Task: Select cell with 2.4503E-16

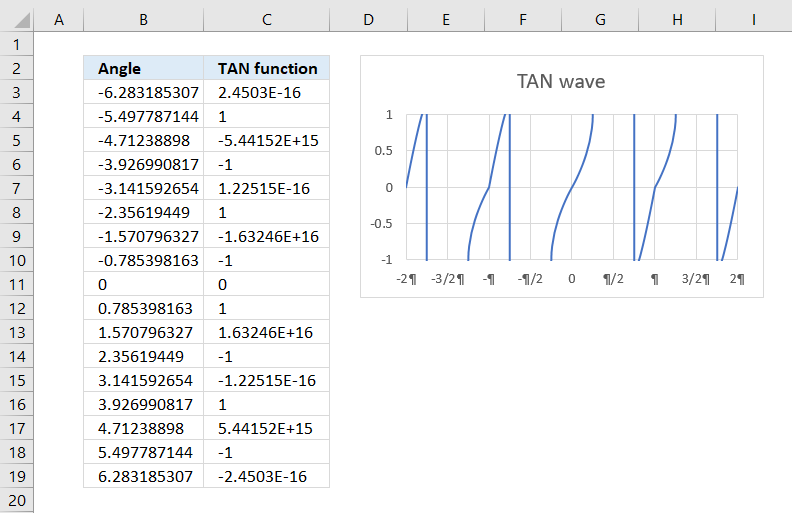Action: 267,92
